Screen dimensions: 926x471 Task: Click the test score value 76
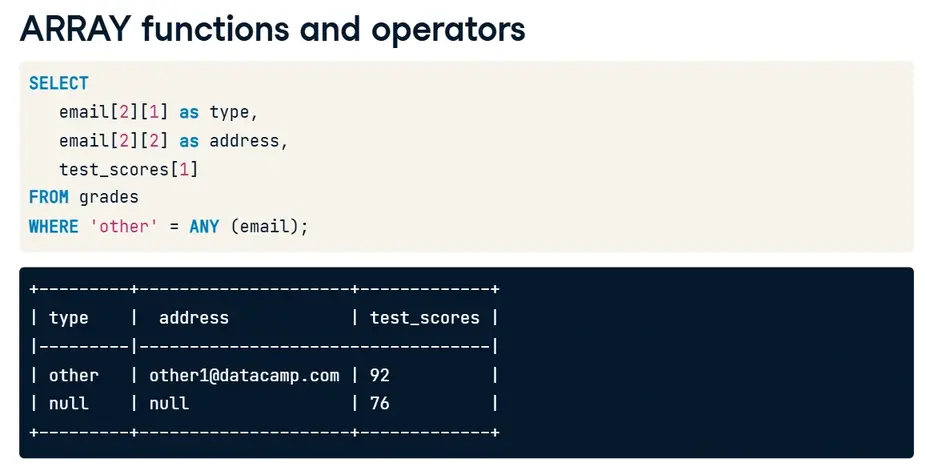(x=380, y=404)
